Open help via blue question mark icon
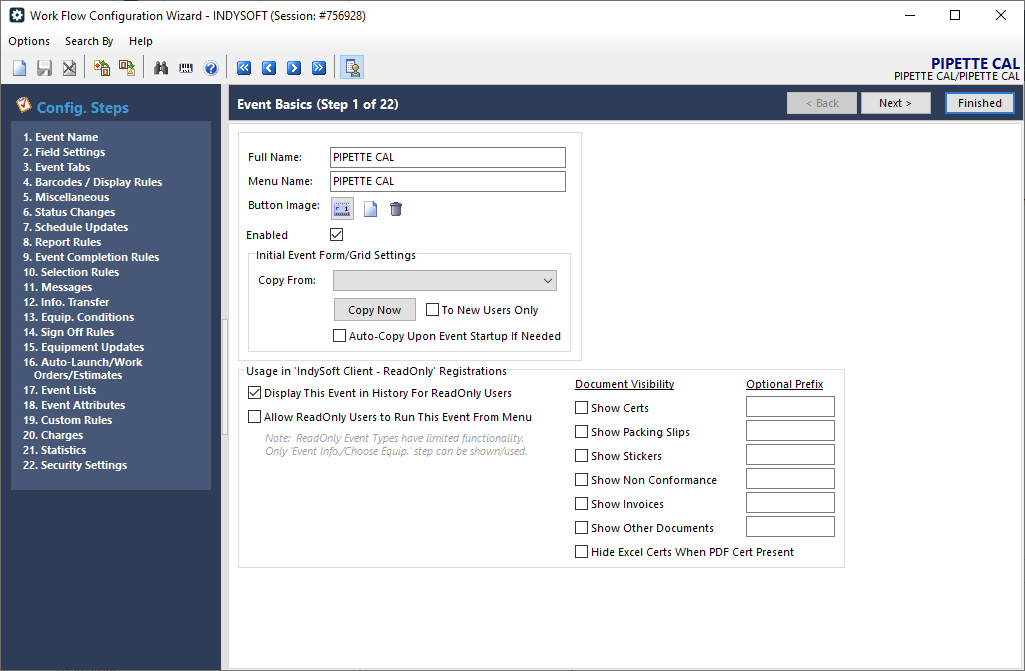The width and height of the screenshot is (1025, 671). [211, 68]
